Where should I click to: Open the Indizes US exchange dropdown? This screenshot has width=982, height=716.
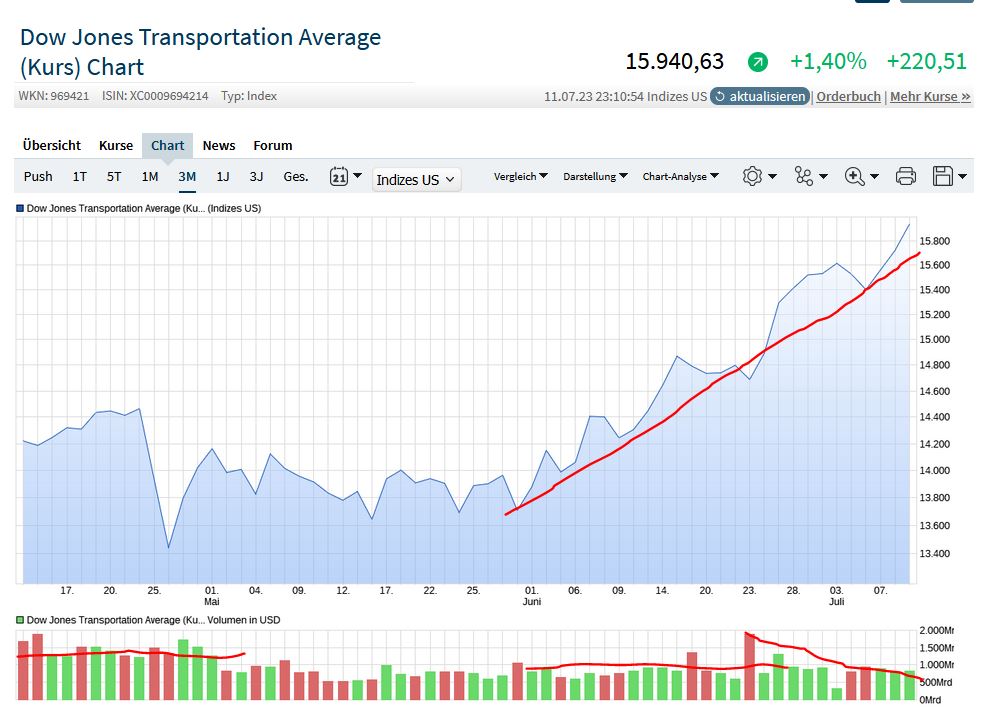pyautogui.click(x=416, y=180)
